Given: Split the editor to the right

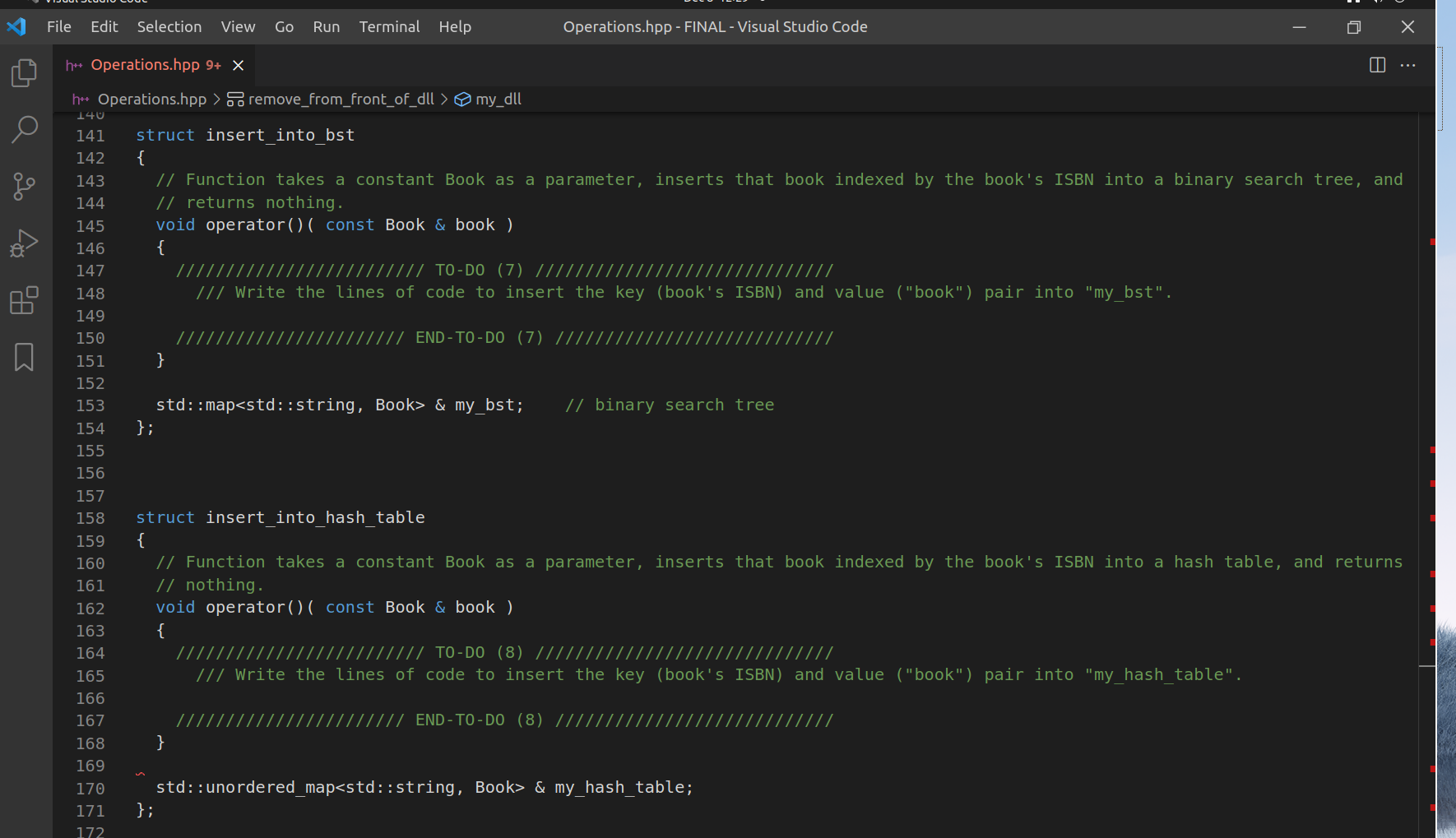Looking at the screenshot, I should [1377, 65].
